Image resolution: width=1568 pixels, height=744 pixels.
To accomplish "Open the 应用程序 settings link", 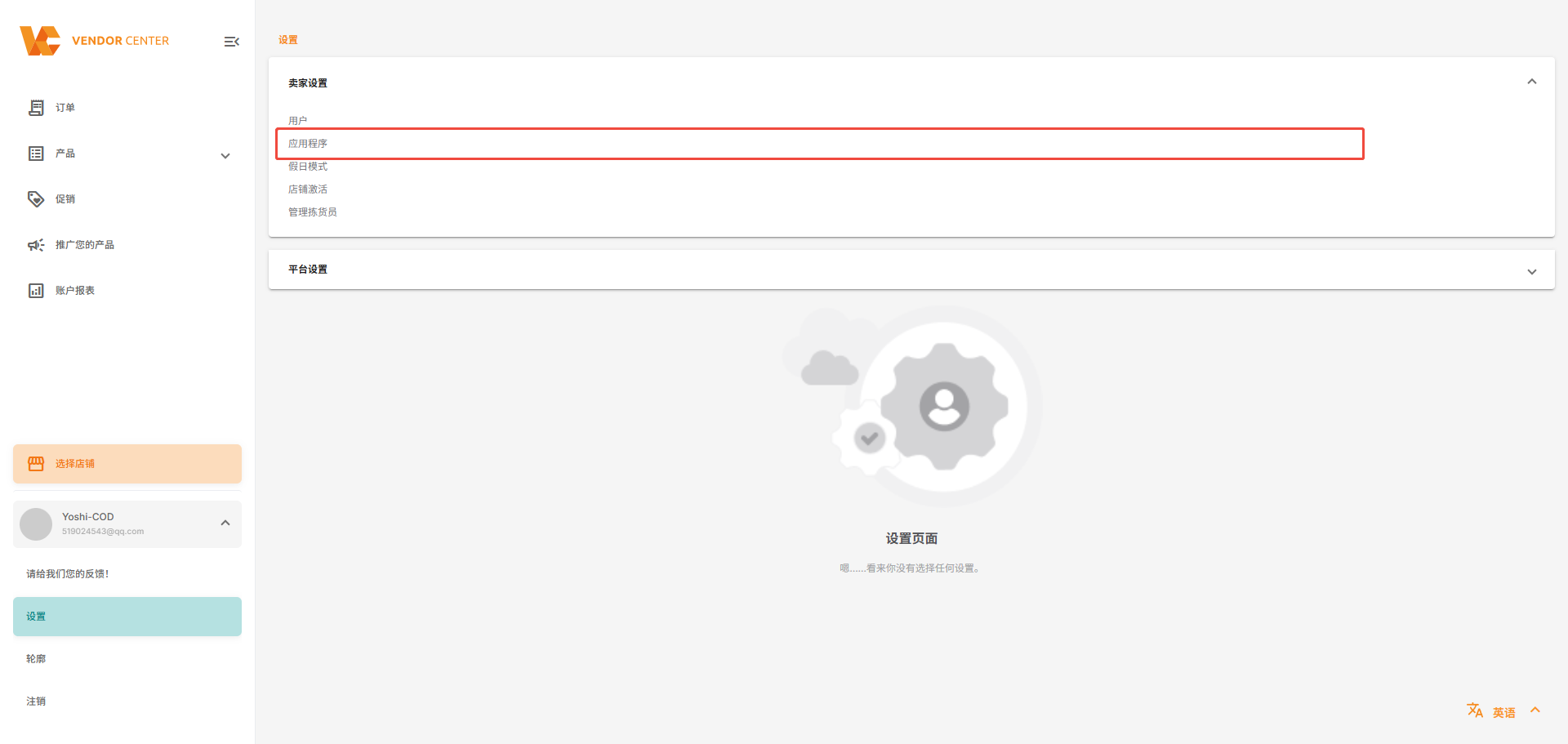I will point(308,144).
